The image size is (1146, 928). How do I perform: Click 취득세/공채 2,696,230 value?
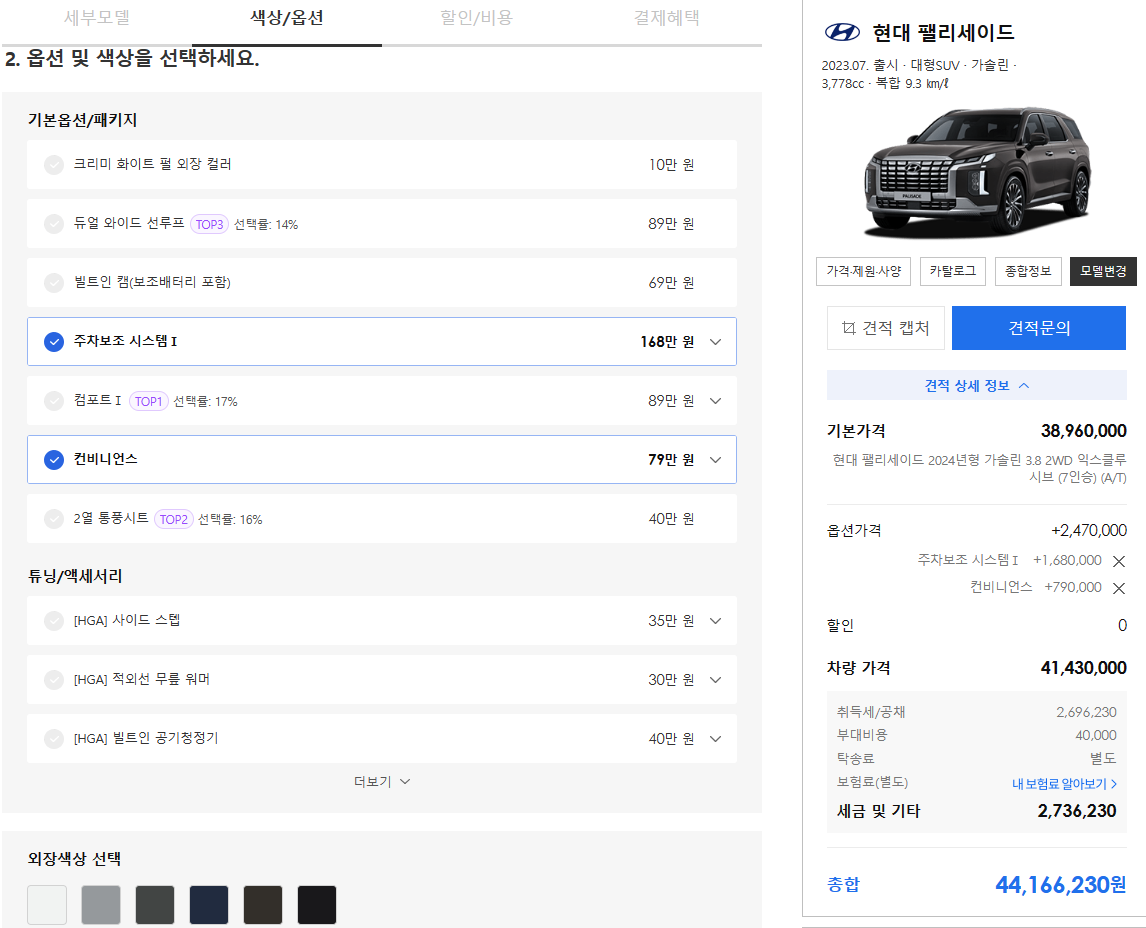click(1086, 712)
